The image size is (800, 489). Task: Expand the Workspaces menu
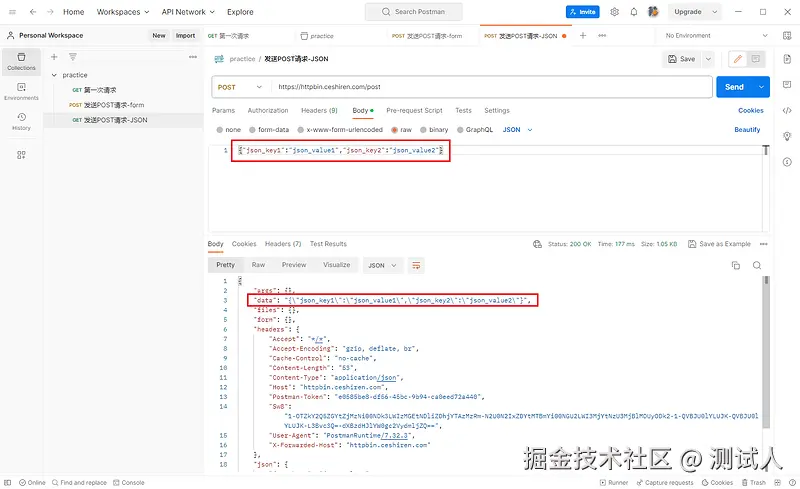pyautogui.click(x=123, y=12)
